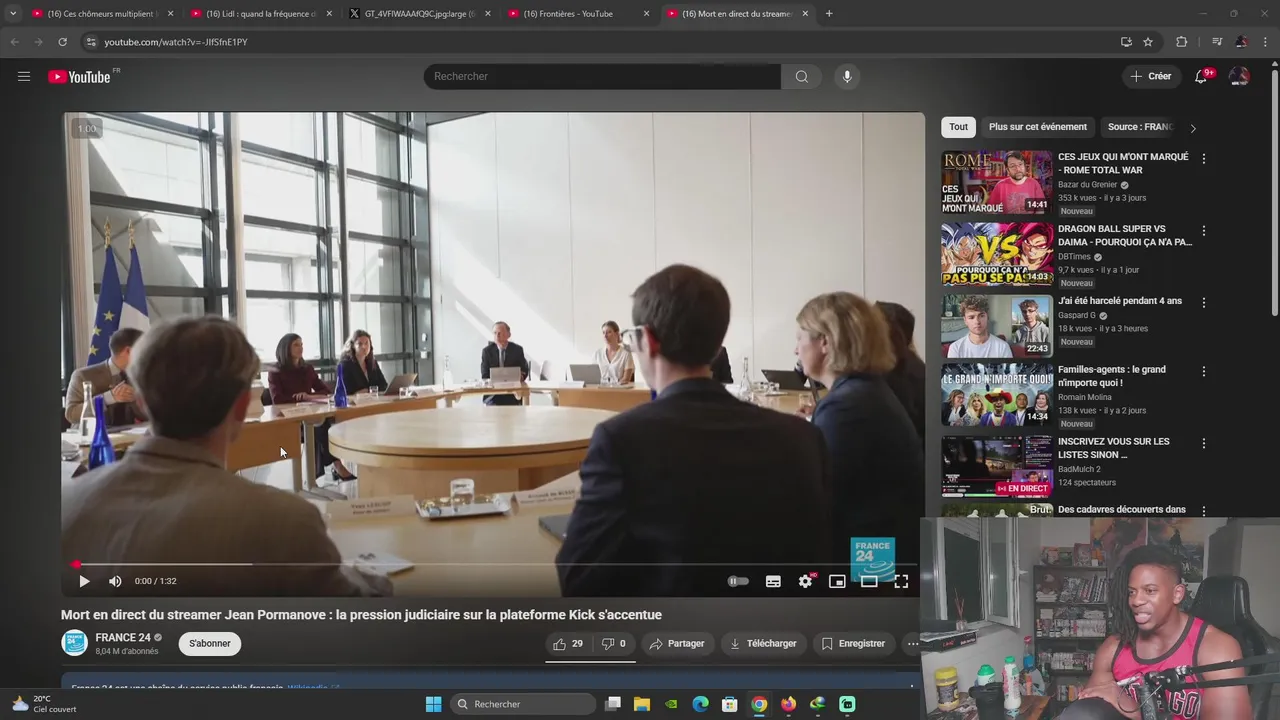Screen dimensions: 1280x720
Task: Open Chrome media controls icon
Action: (1217, 42)
